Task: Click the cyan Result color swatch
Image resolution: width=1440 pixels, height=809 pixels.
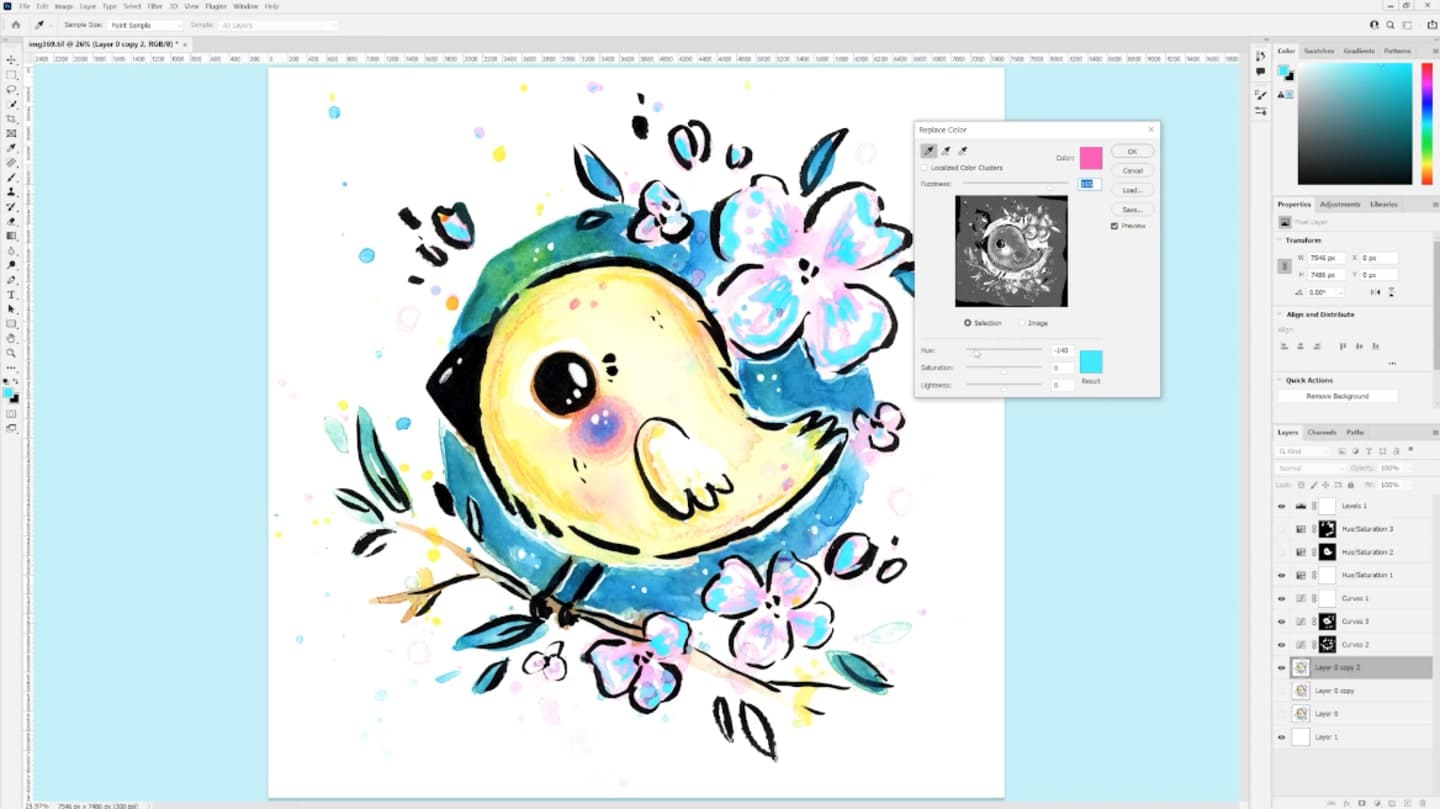Action: [1091, 362]
